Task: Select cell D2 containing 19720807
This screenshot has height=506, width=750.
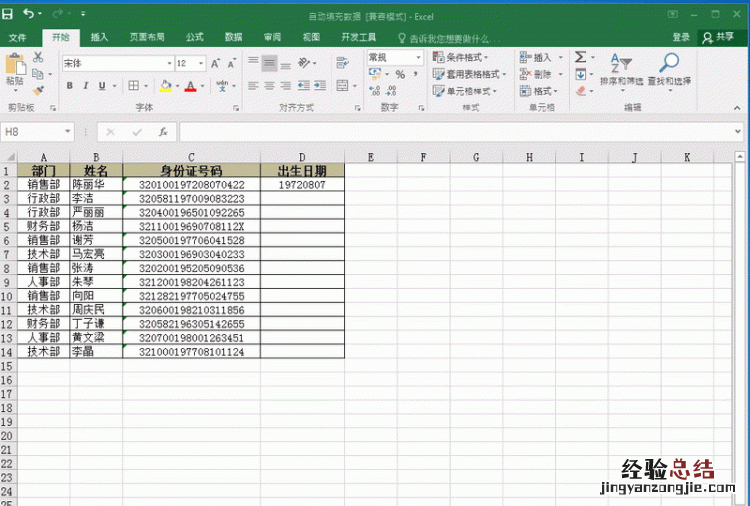Action: pos(301,185)
